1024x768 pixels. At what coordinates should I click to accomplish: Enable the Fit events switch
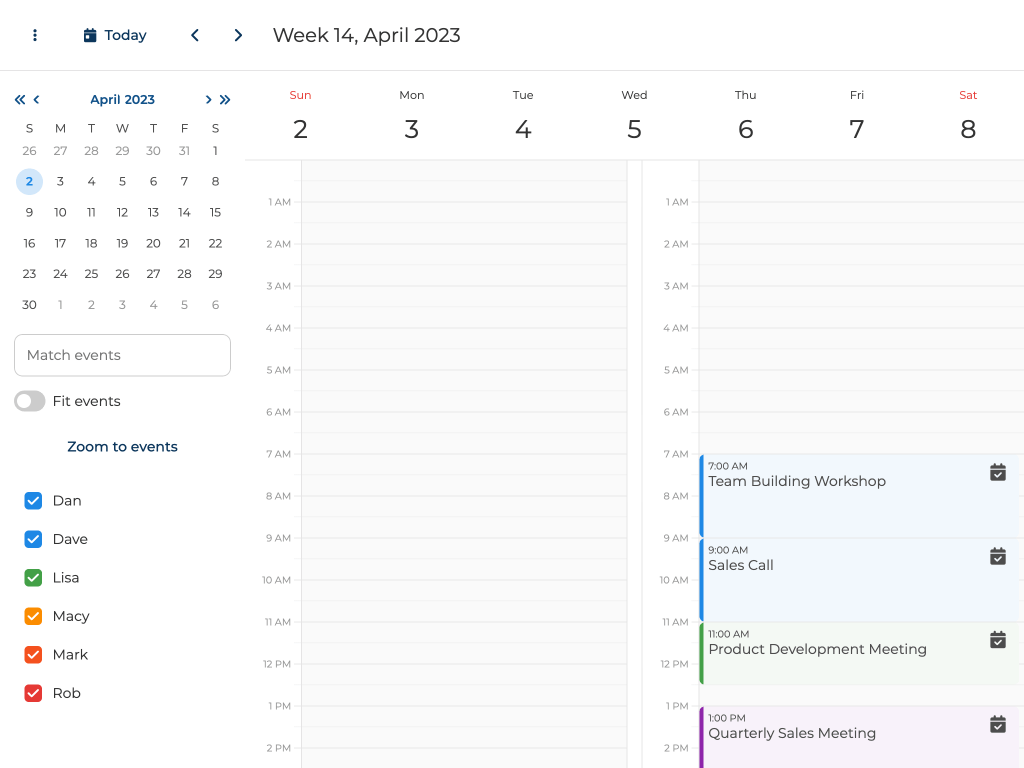[x=30, y=401]
